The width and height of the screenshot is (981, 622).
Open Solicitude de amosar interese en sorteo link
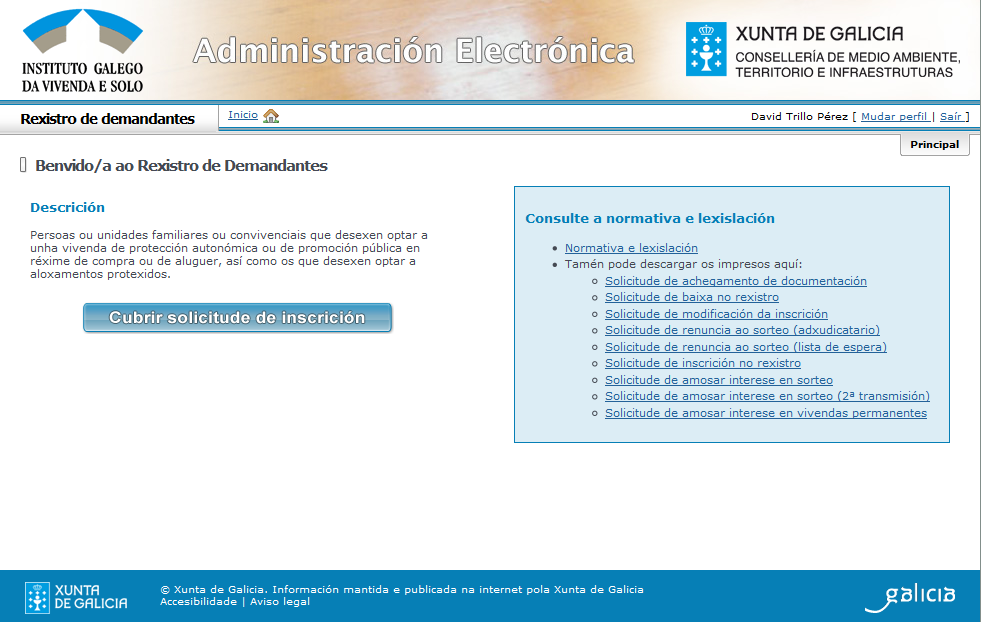point(719,380)
